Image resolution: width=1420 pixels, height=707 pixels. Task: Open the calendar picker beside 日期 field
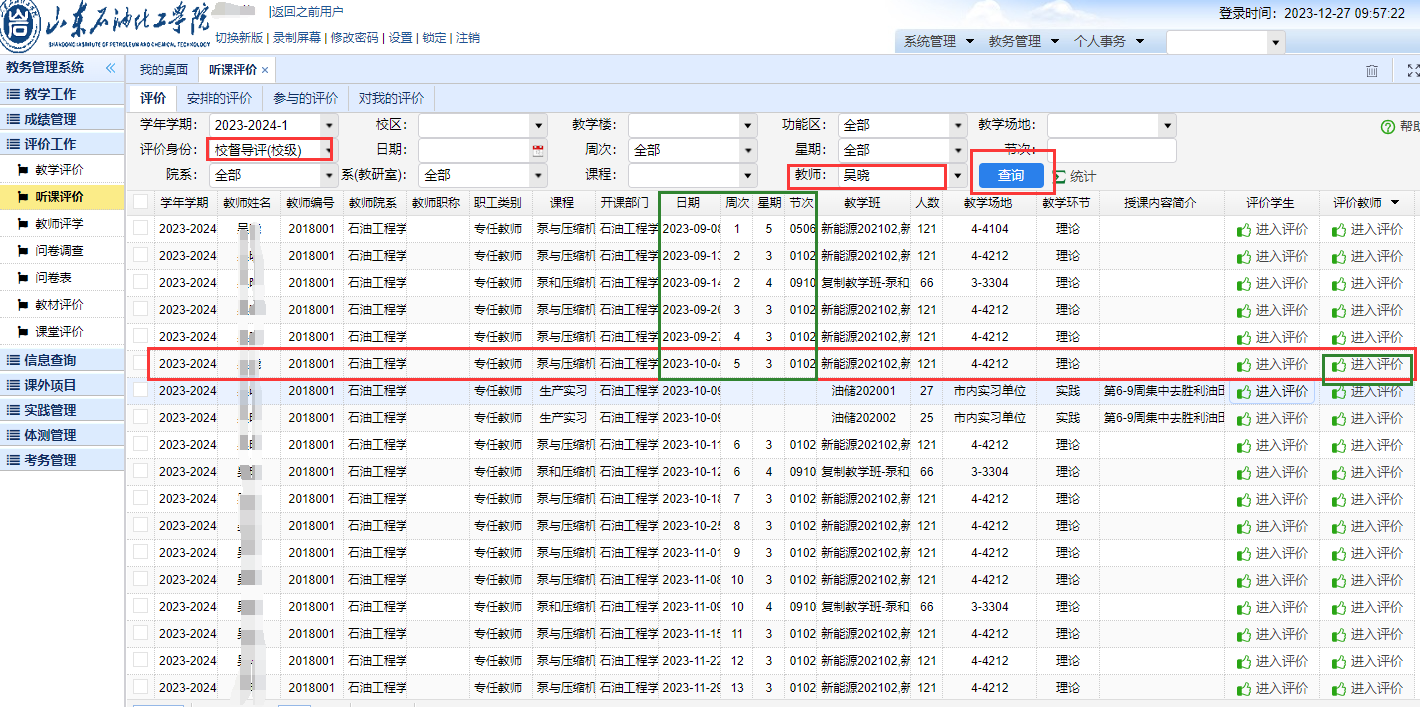coord(539,150)
